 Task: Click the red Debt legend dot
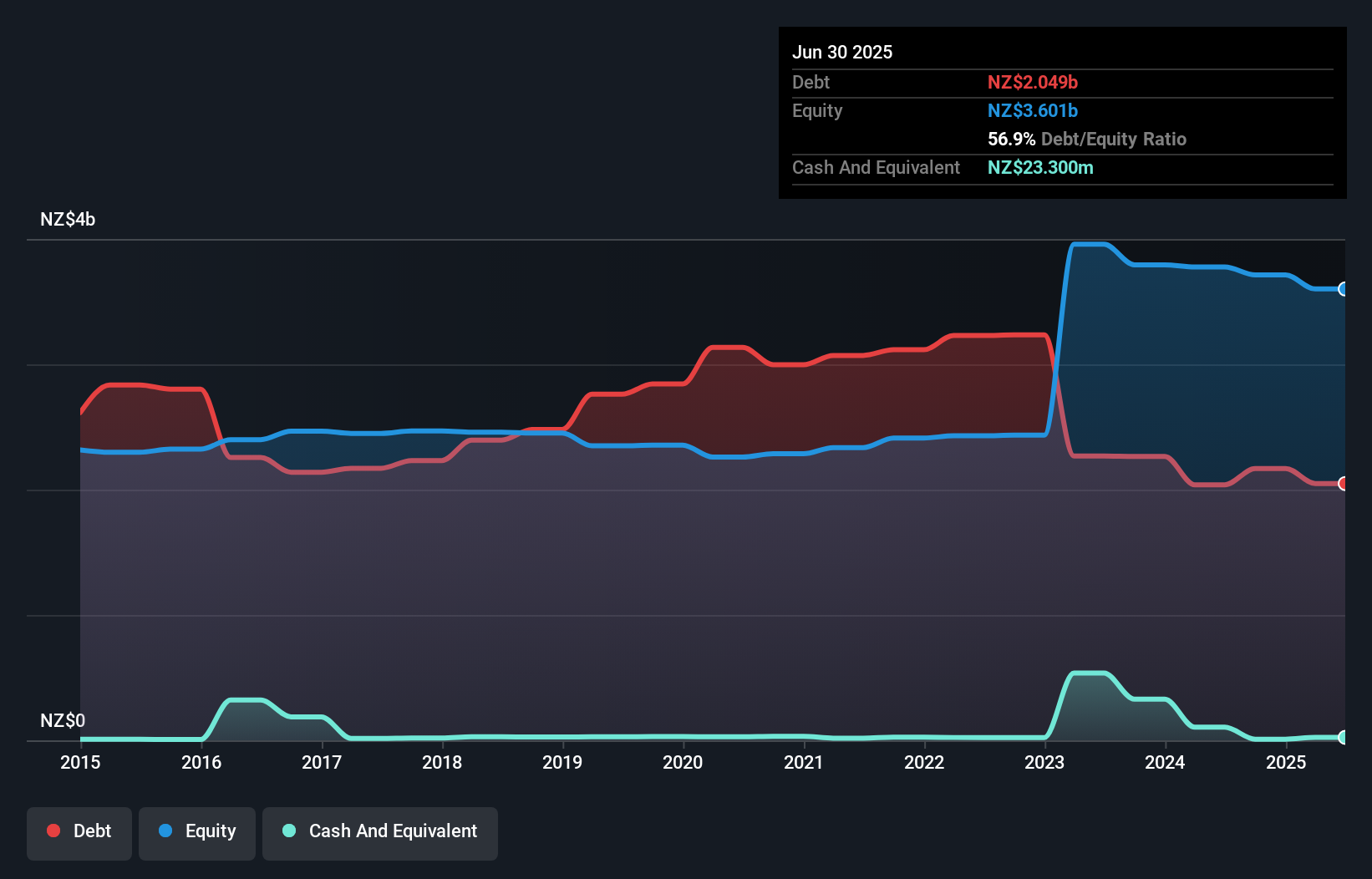53,831
